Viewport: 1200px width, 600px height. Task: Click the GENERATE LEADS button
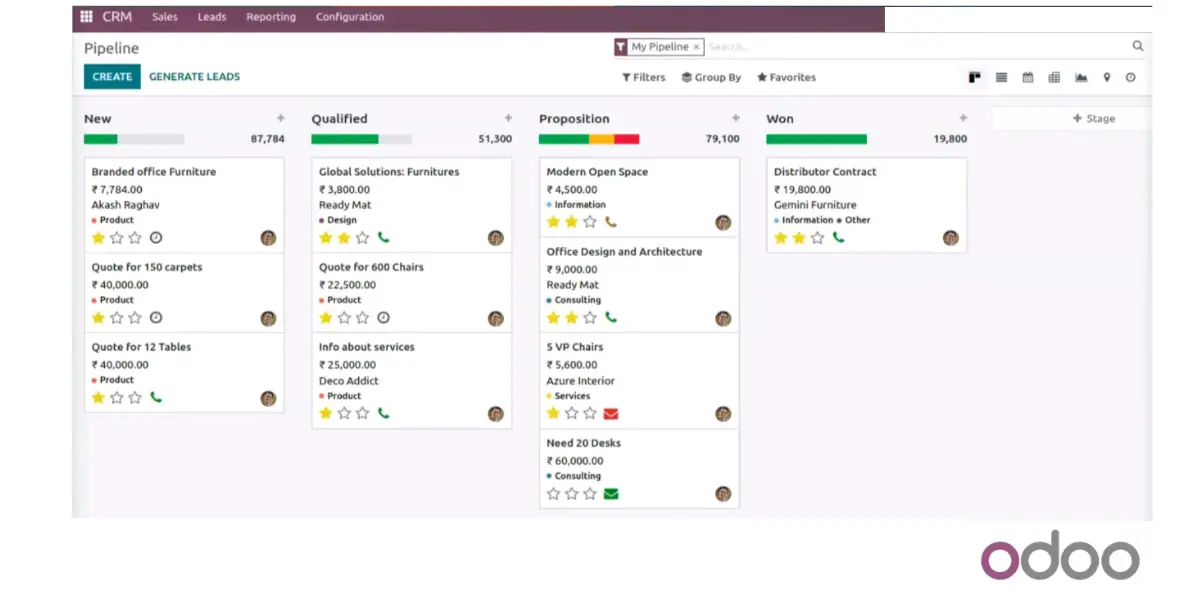pos(195,77)
